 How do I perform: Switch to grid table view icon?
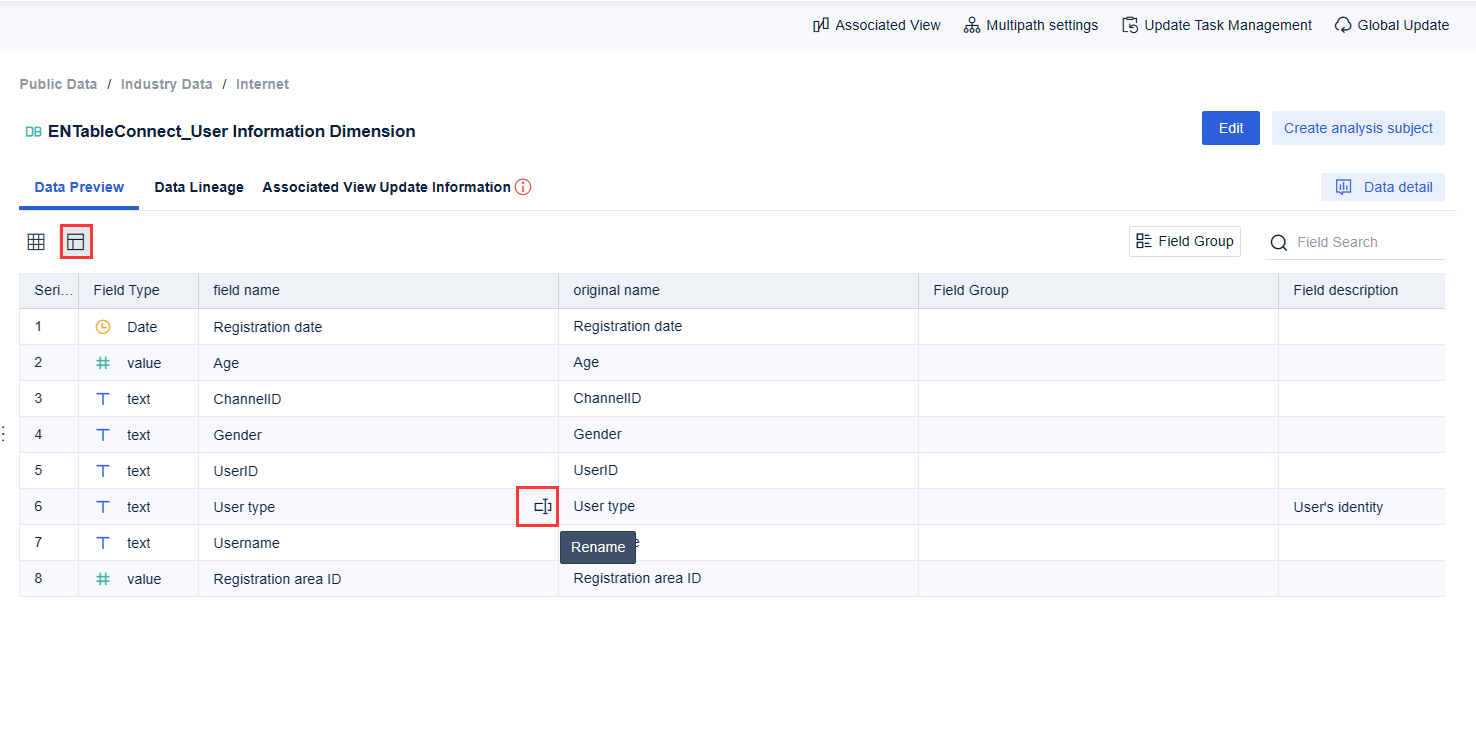click(x=36, y=242)
